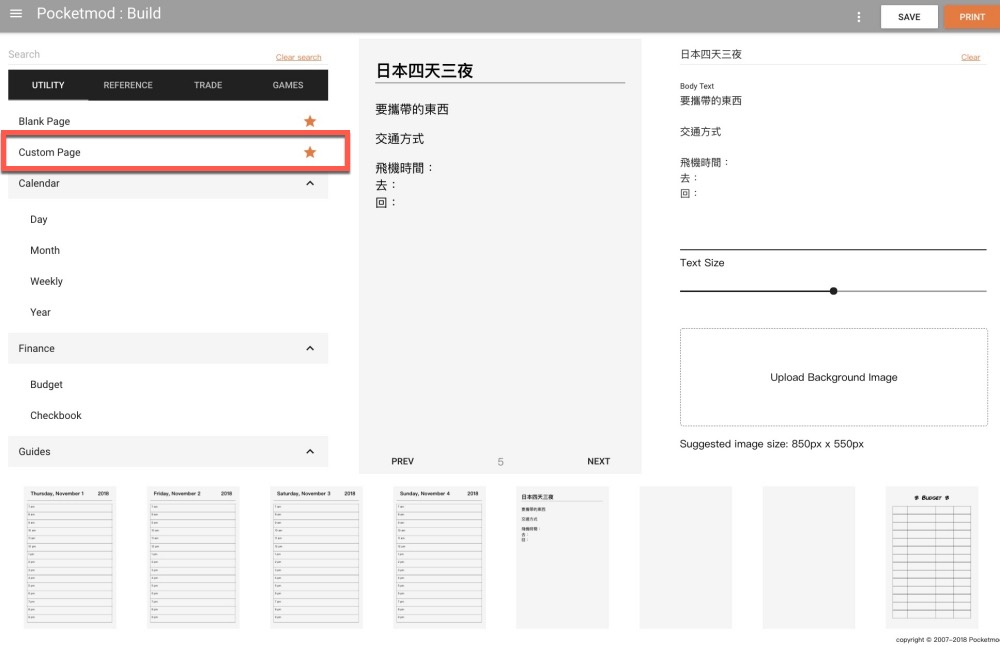
Task: Click the Text Size slider handle
Action: pyautogui.click(x=833, y=291)
